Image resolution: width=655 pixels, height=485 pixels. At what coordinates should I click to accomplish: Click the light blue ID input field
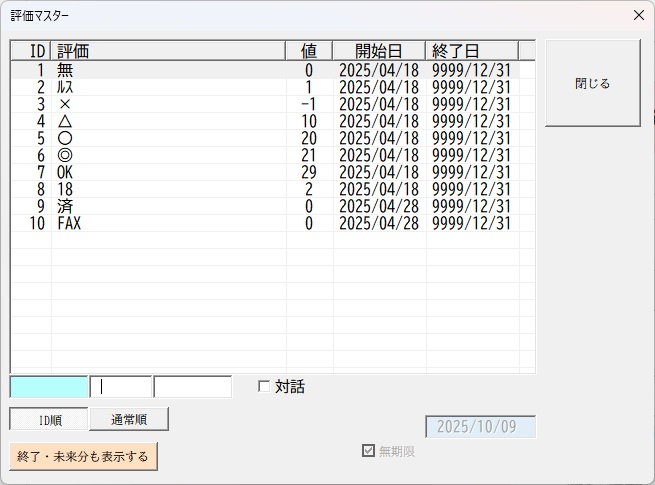click(x=49, y=387)
